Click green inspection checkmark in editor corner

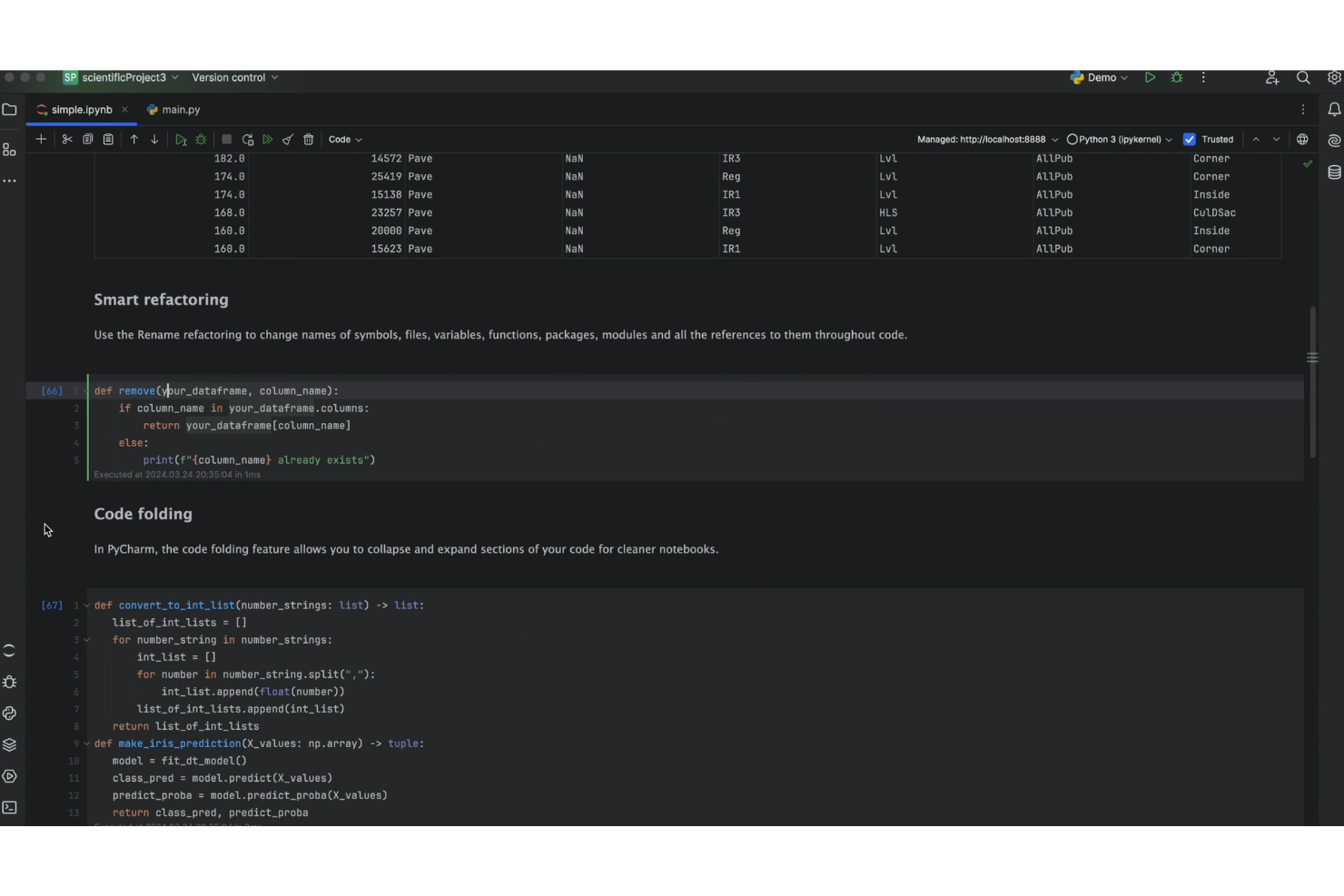coord(1308,164)
